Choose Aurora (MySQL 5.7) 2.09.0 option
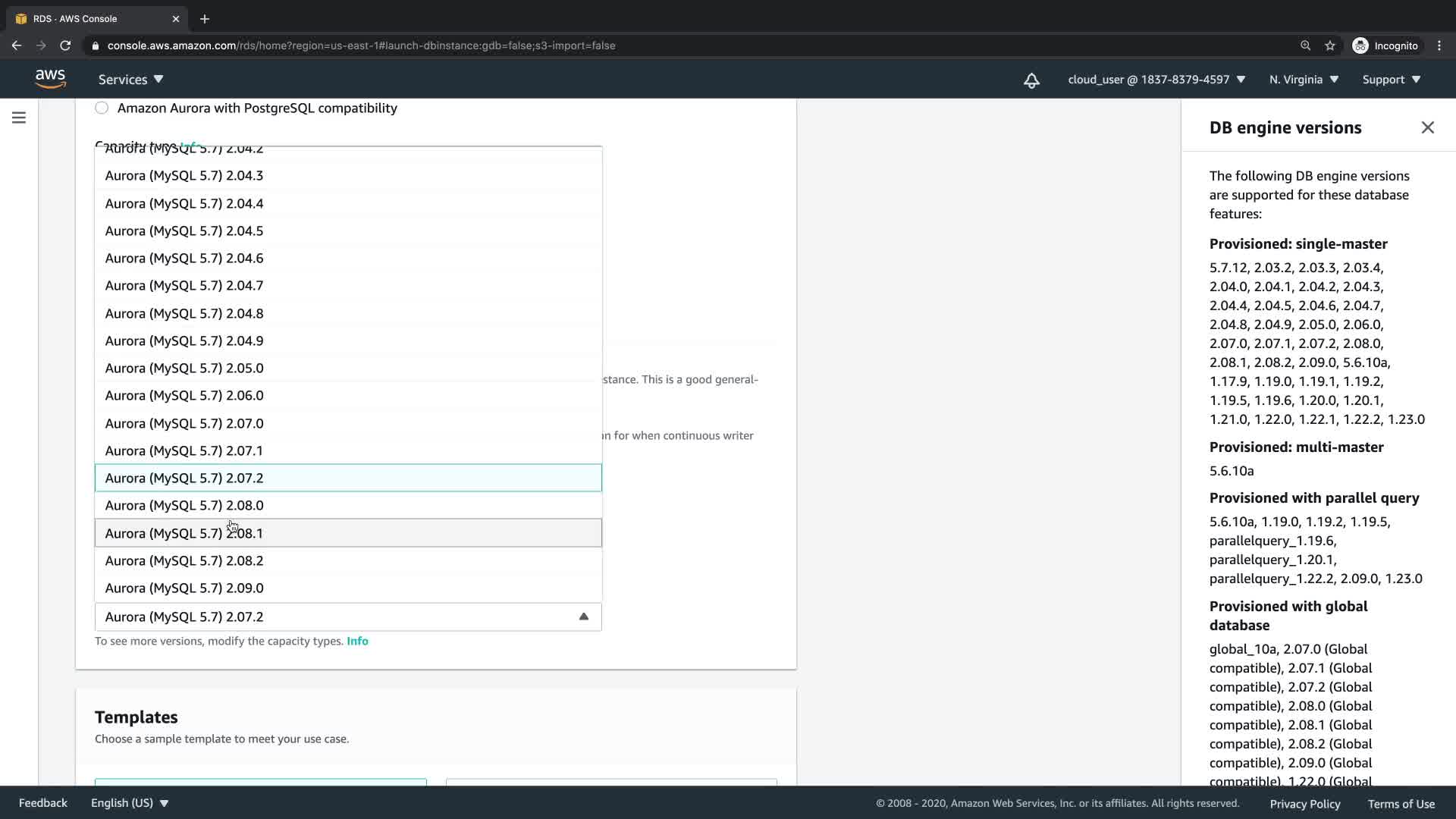The width and height of the screenshot is (1456, 819). pos(184,588)
